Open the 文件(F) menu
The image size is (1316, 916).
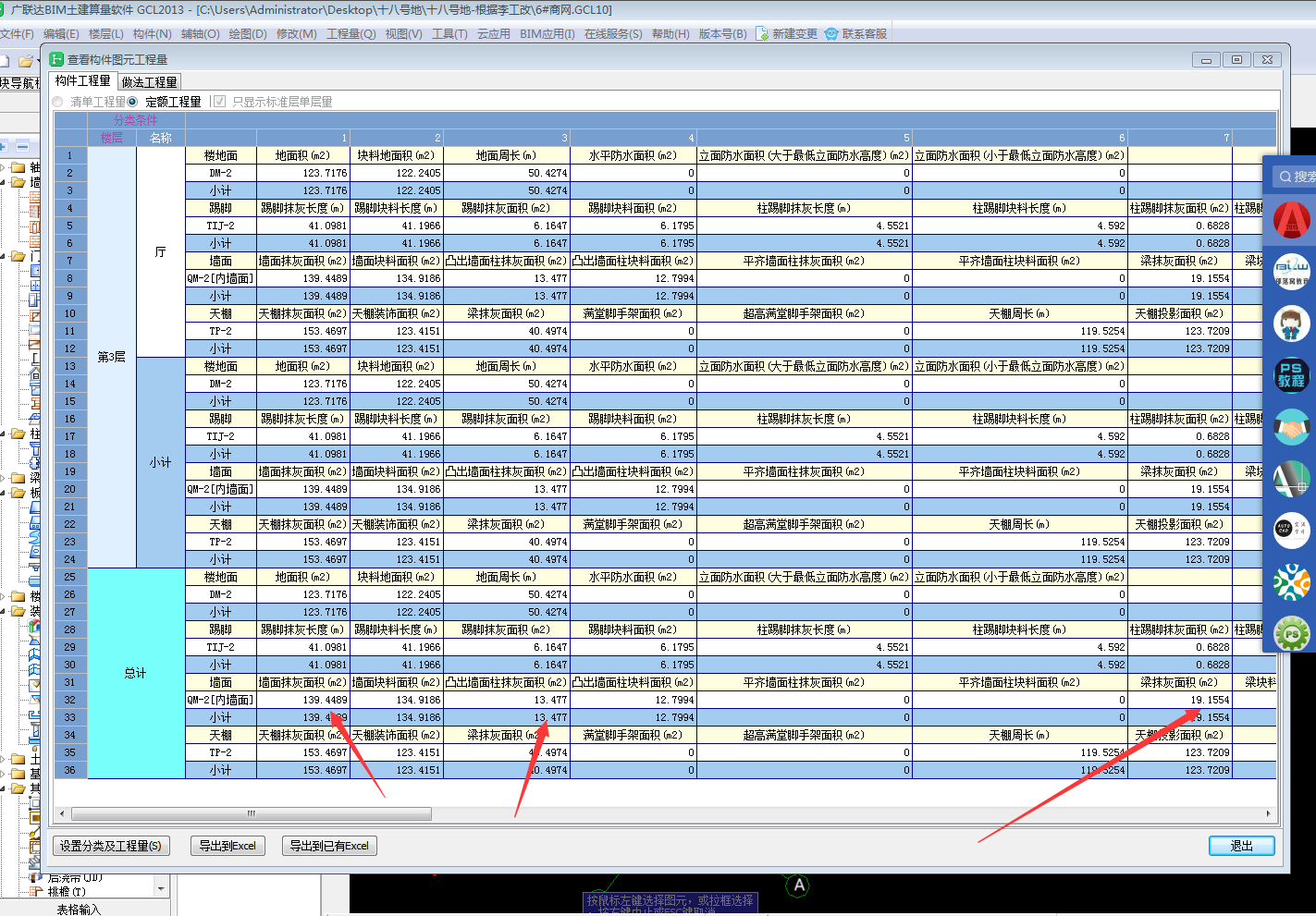pyautogui.click(x=16, y=34)
